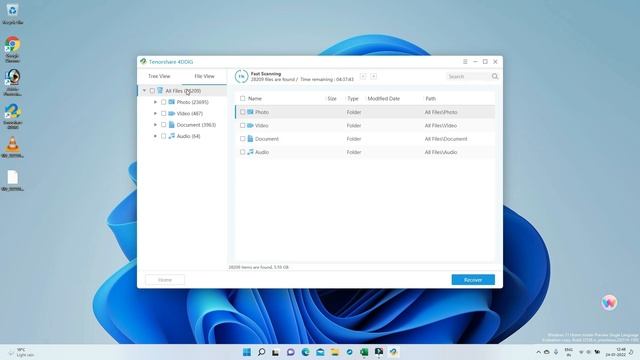Open Recycle Bin on the desktop
The width and height of the screenshot is (640, 360).
(x=13, y=14)
